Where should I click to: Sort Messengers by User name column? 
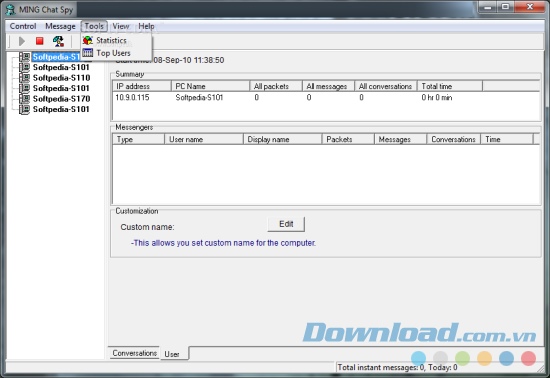click(204, 139)
